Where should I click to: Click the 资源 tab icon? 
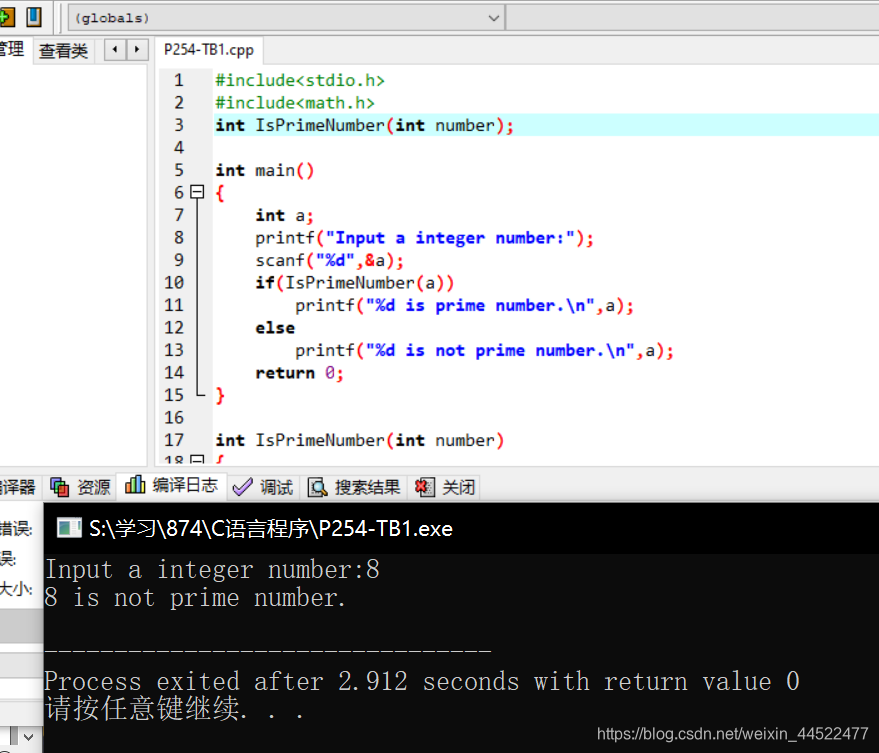(59, 487)
